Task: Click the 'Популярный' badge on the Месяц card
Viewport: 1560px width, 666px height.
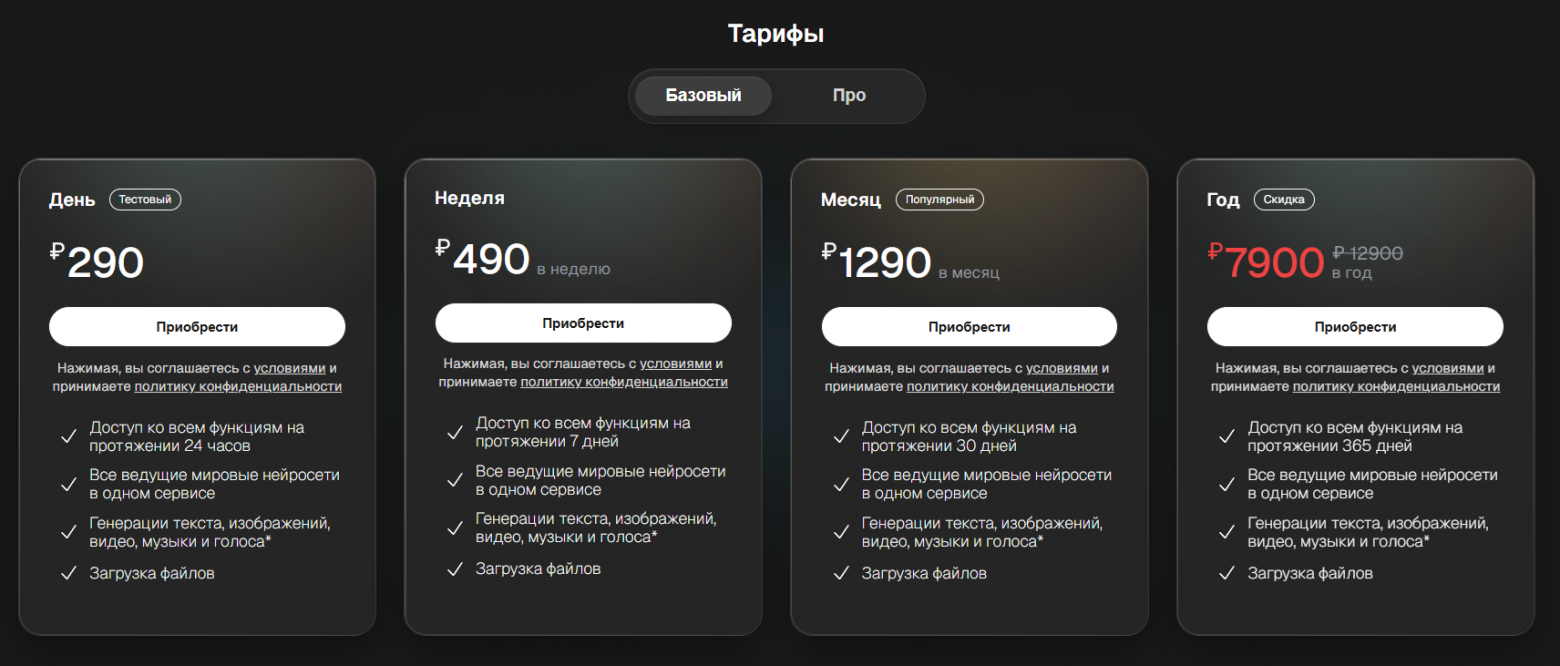Action: tap(941, 199)
